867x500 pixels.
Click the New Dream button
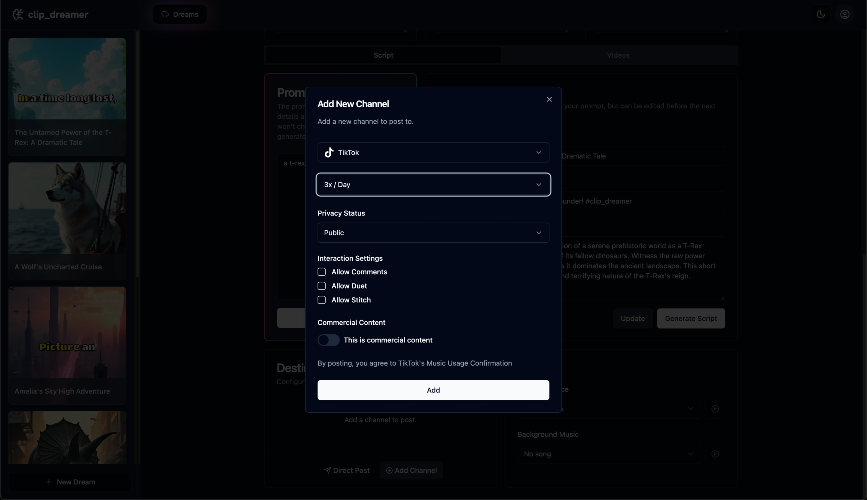tap(70, 482)
